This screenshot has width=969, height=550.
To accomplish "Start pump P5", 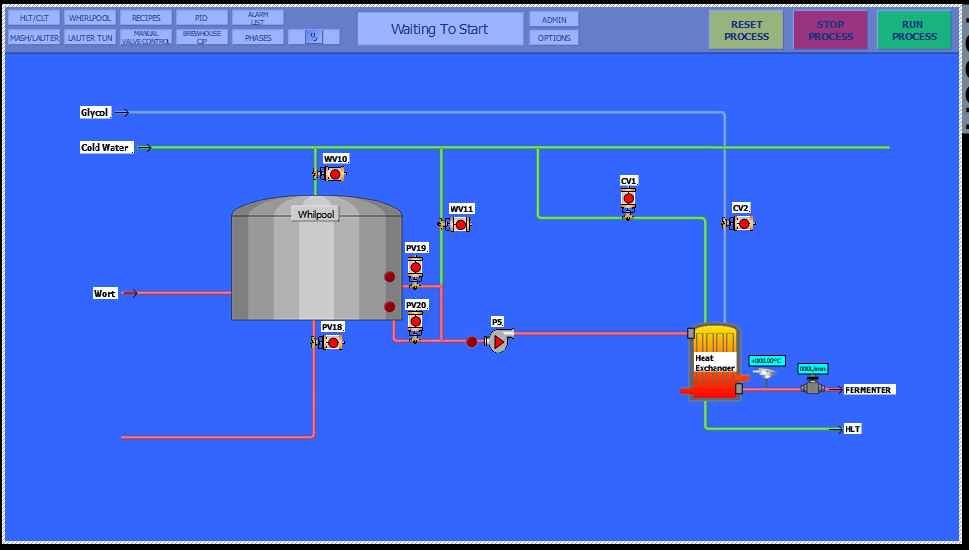I will pos(499,341).
